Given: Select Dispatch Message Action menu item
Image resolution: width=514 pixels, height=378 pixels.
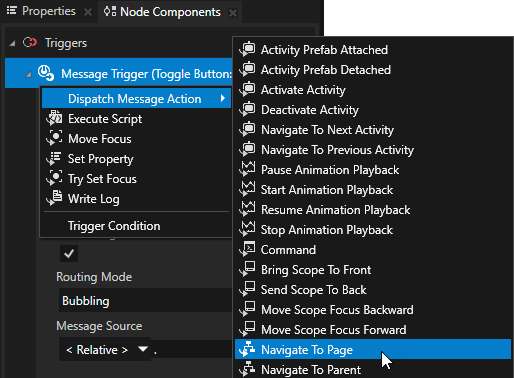Looking at the screenshot, I should coord(136,98).
